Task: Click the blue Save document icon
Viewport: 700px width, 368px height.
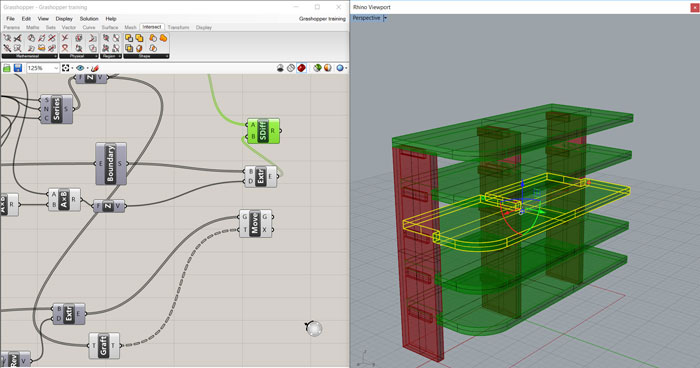Action: [18, 68]
